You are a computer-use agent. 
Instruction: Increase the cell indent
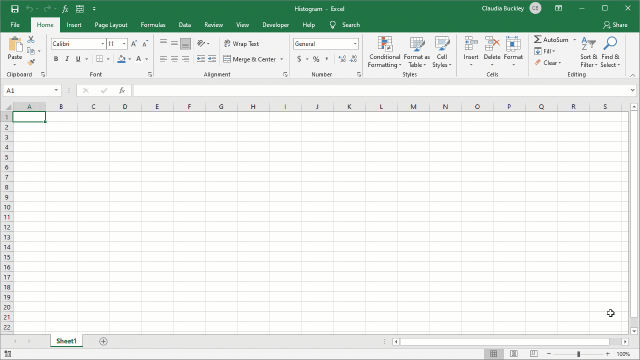[212, 59]
